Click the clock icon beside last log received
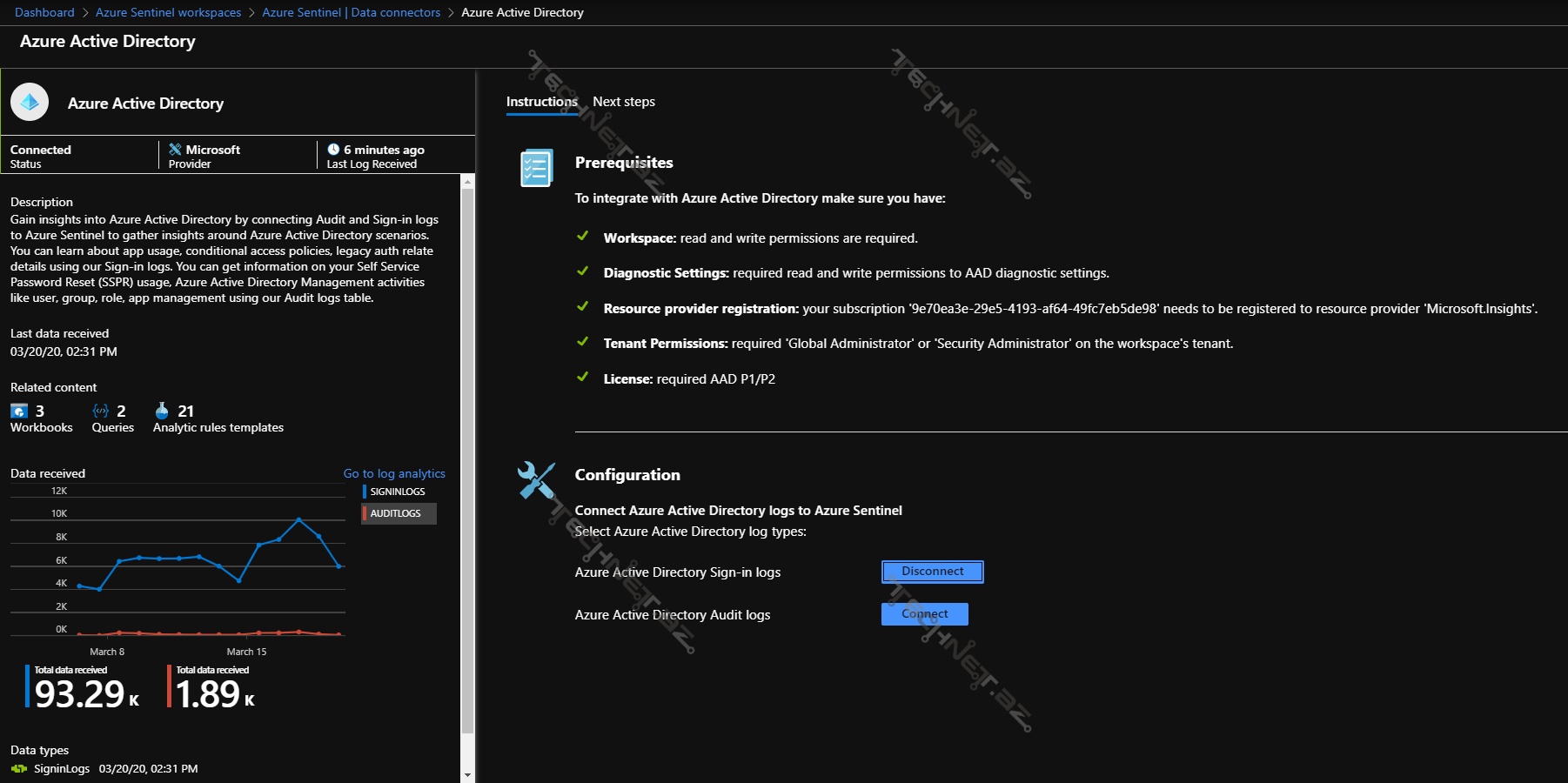Screen dimensions: 1568x783 click(333, 150)
